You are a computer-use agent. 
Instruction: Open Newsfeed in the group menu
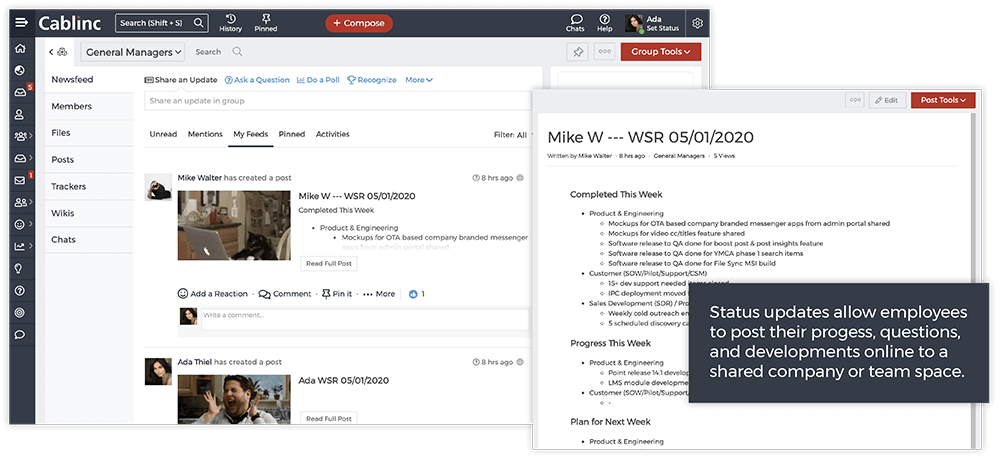coord(89,80)
